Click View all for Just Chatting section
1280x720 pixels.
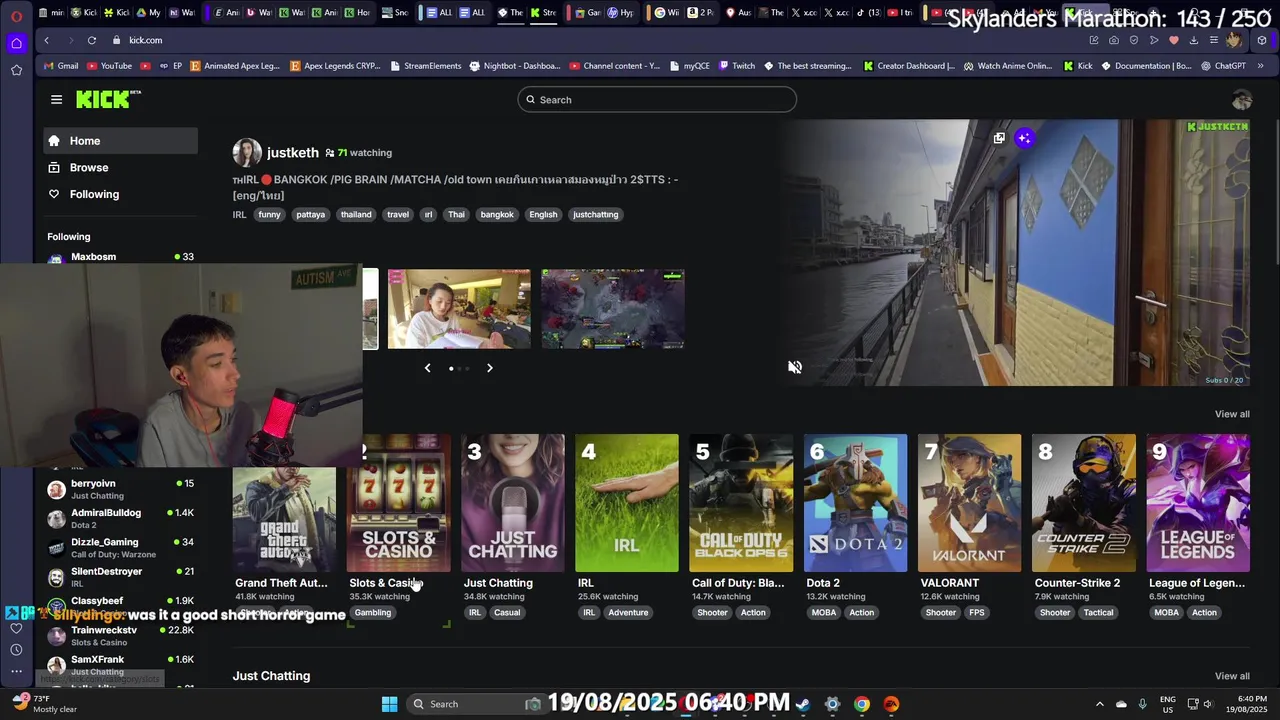click(x=1232, y=676)
